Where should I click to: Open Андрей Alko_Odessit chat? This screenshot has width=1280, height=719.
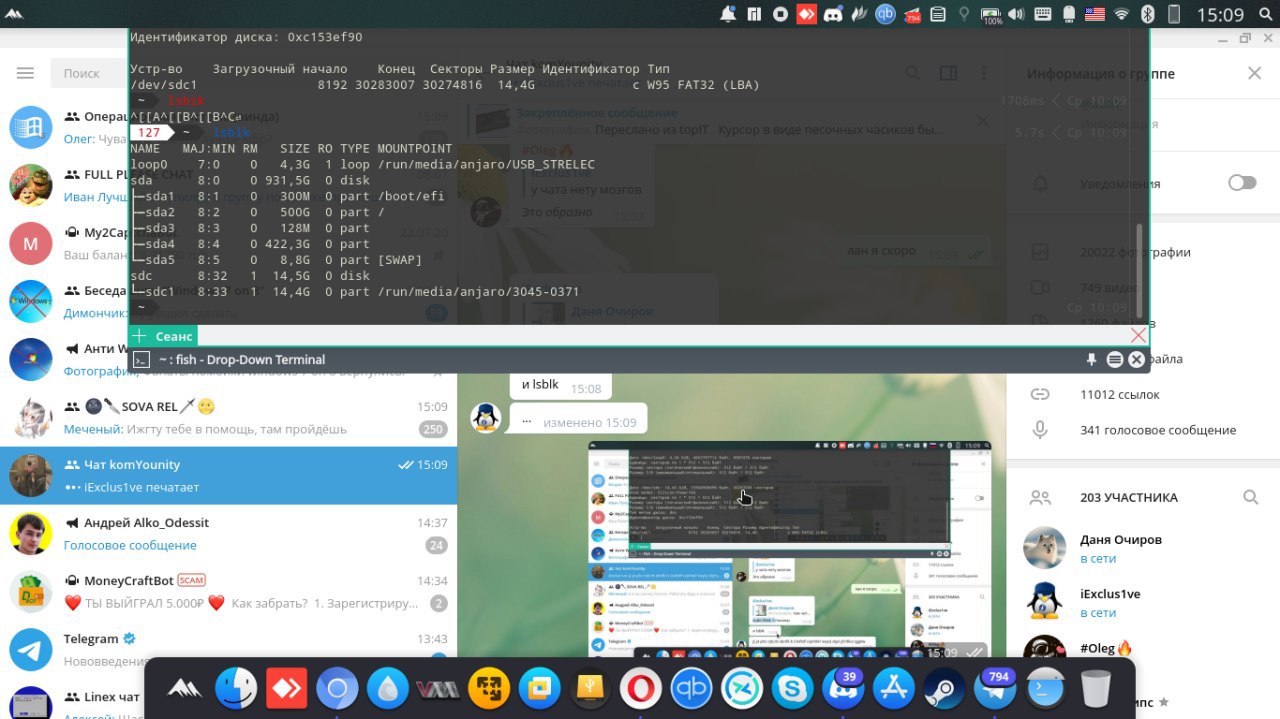point(228,534)
